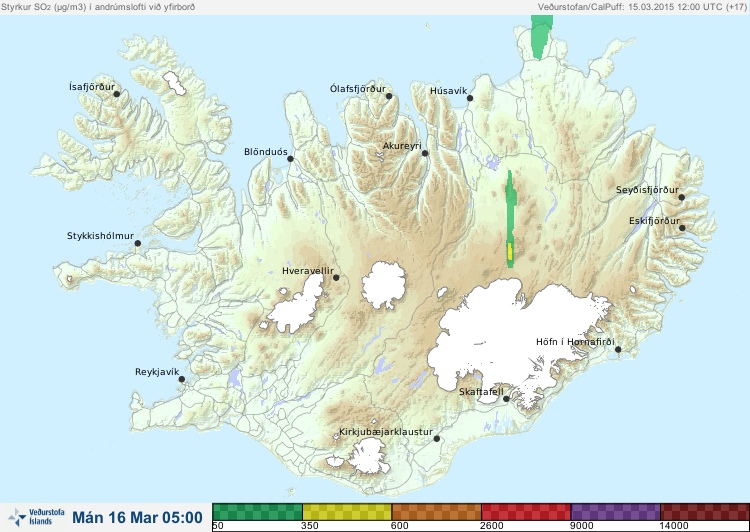The width and height of the screenshot is (750, 532).
Task: Click the legend value '14000'
Action: (x=673, y=526)
